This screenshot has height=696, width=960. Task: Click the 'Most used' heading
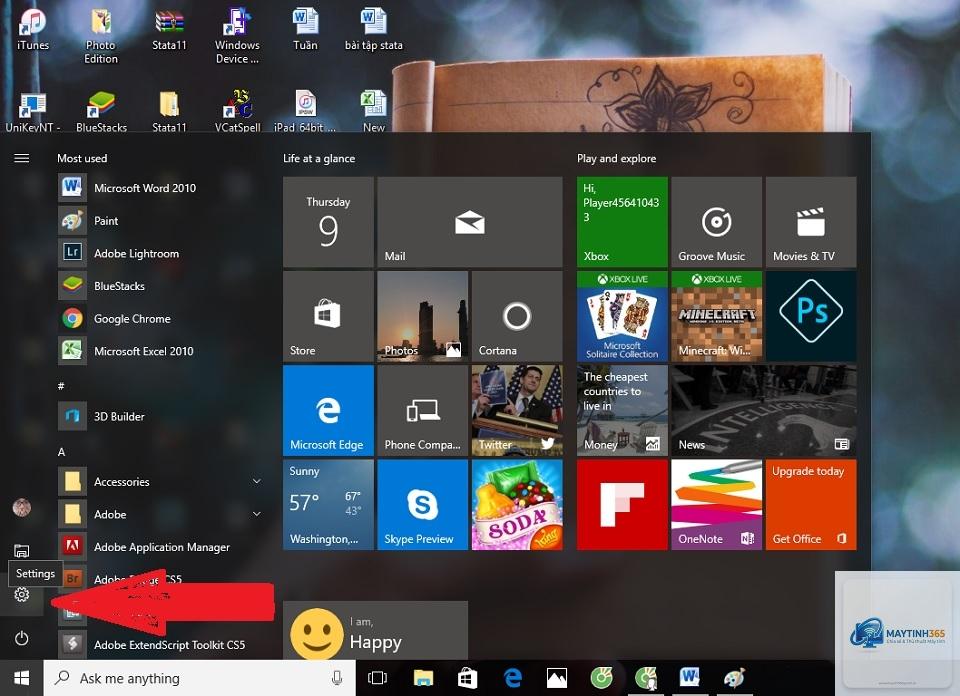(x=82, y=158)
